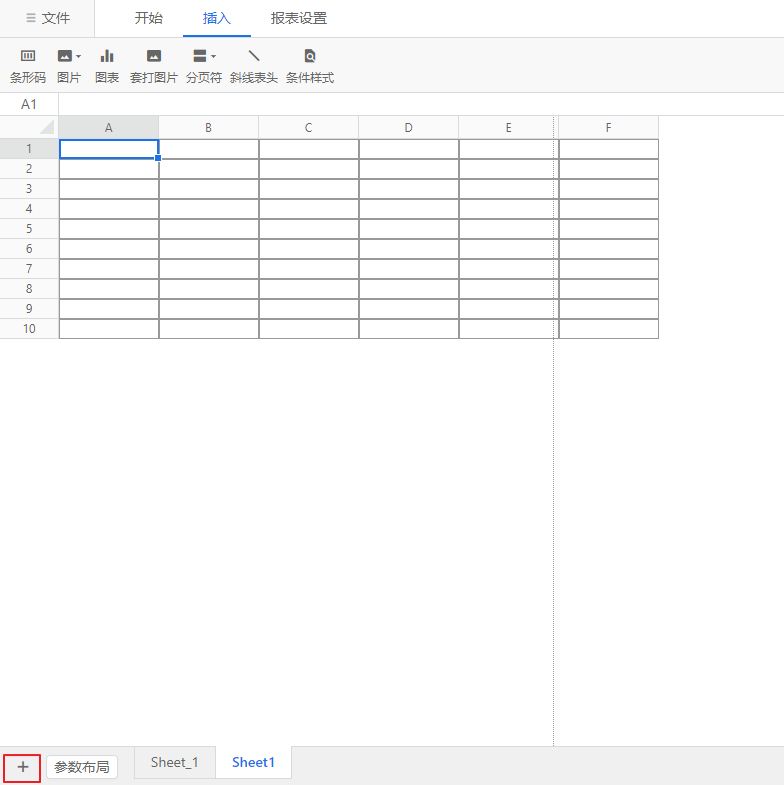Image resolution: width=784 pixels, height=785 pixels.
Task: Expand the 图片 dropdown arrow
Action: click(79, 57)
